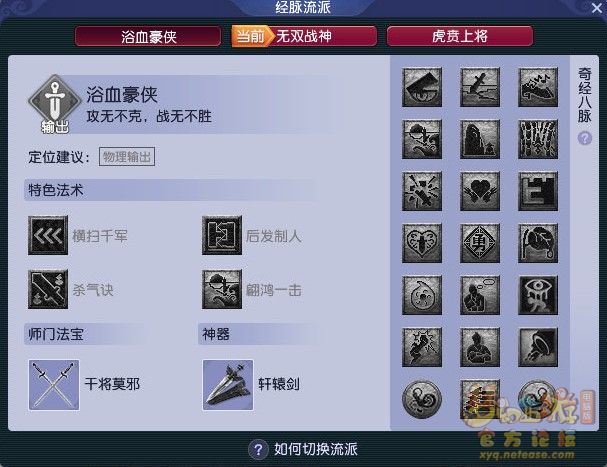Open the 干将莫邪 crossed swords item
Image resolution: width=607 pixels, height=467 pixels.
(54, 385)
